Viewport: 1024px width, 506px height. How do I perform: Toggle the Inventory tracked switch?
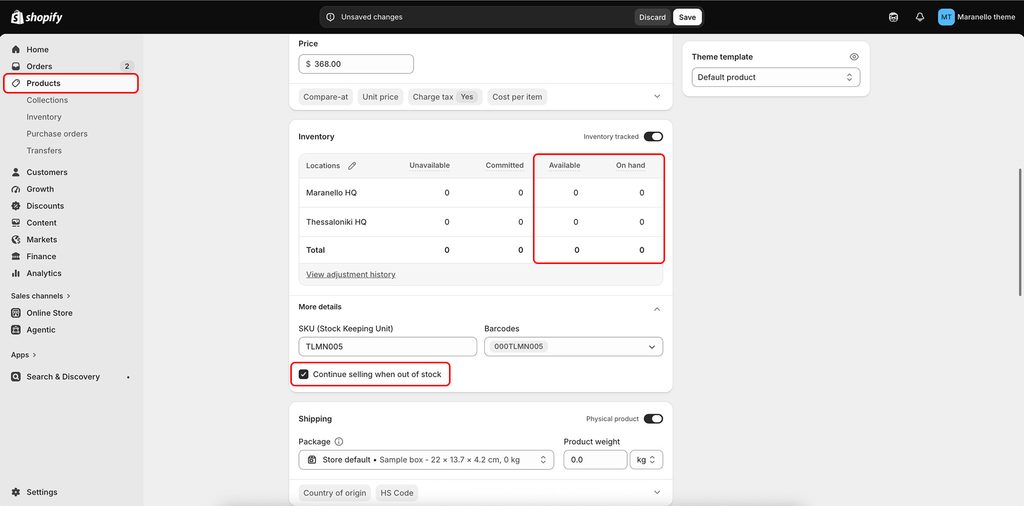pos(653,136)
